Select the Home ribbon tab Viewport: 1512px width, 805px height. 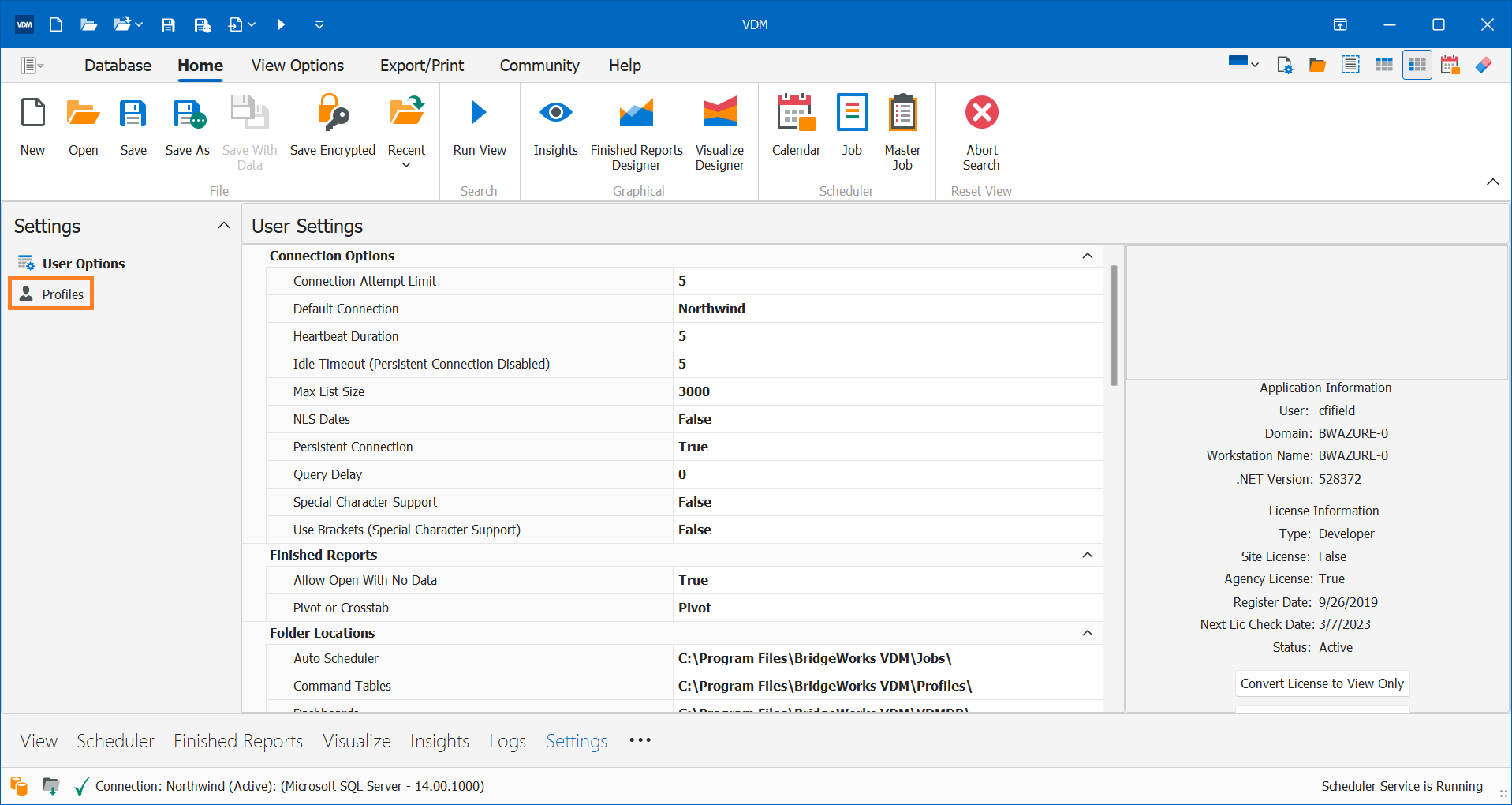[x=200, y=66]
